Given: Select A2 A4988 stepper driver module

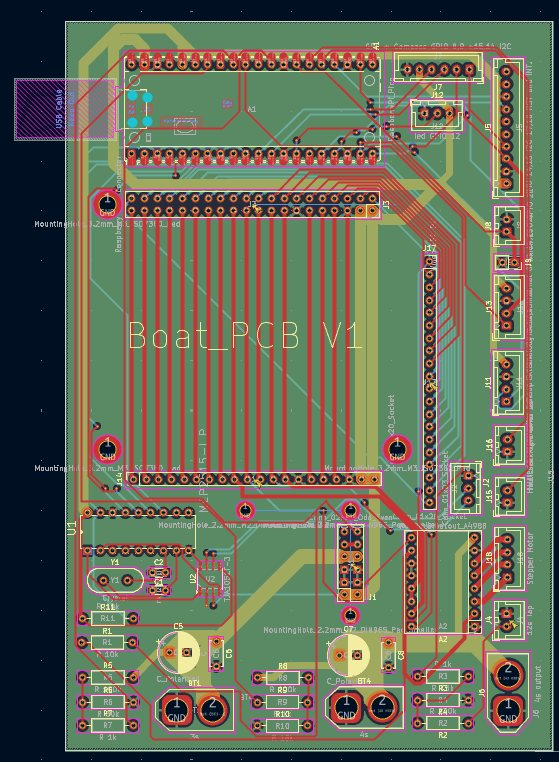Looking at the screenshot, I should click(x=443, y=582).
